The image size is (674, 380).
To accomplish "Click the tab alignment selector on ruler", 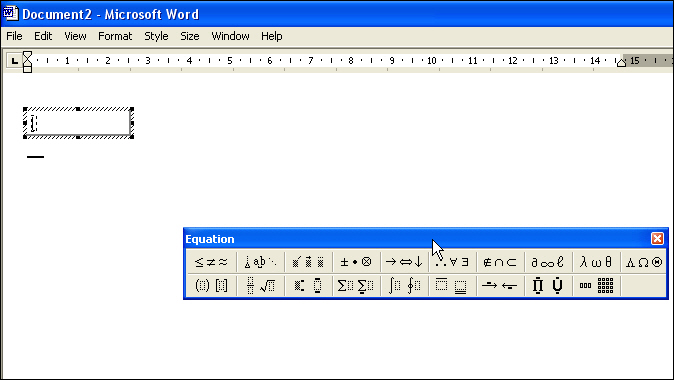I will pyautogui.click(x=14, y=61).
